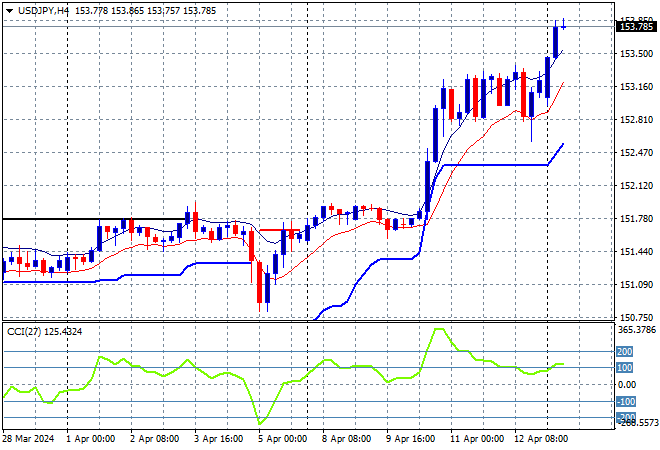
Task: Click the CCI 200 level label
Action: coord(625,351)
